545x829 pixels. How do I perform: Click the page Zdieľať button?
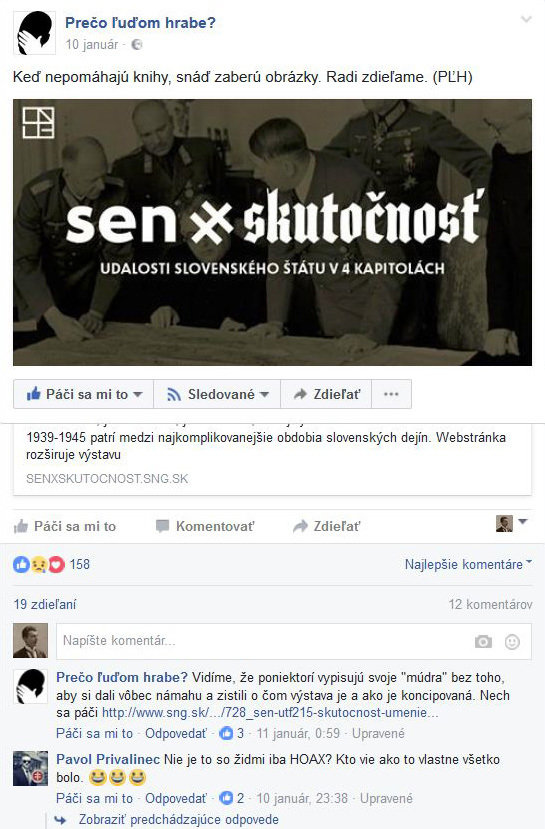coord(326,394)
